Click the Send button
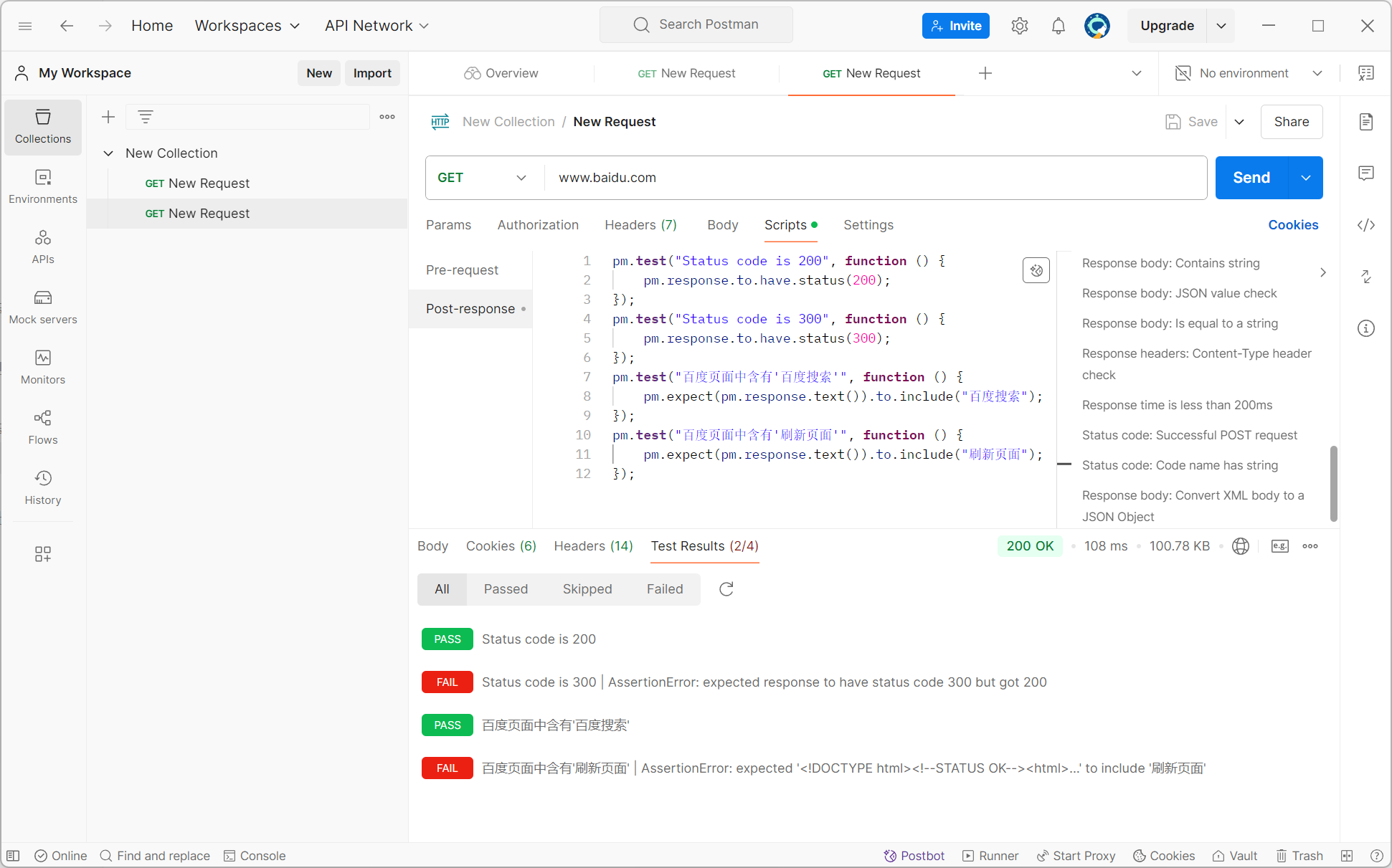The height and width of the screenshot is (868, 1392). point(1251,178)
